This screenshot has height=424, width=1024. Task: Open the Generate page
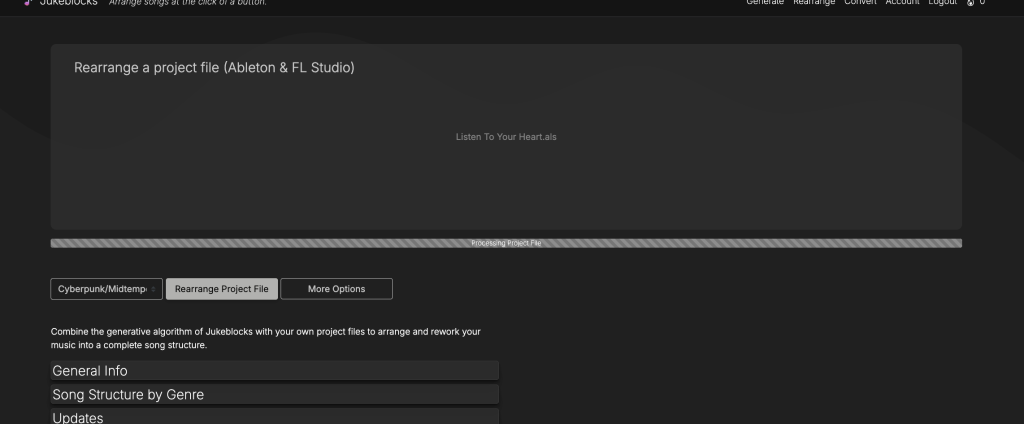(765, 3)
